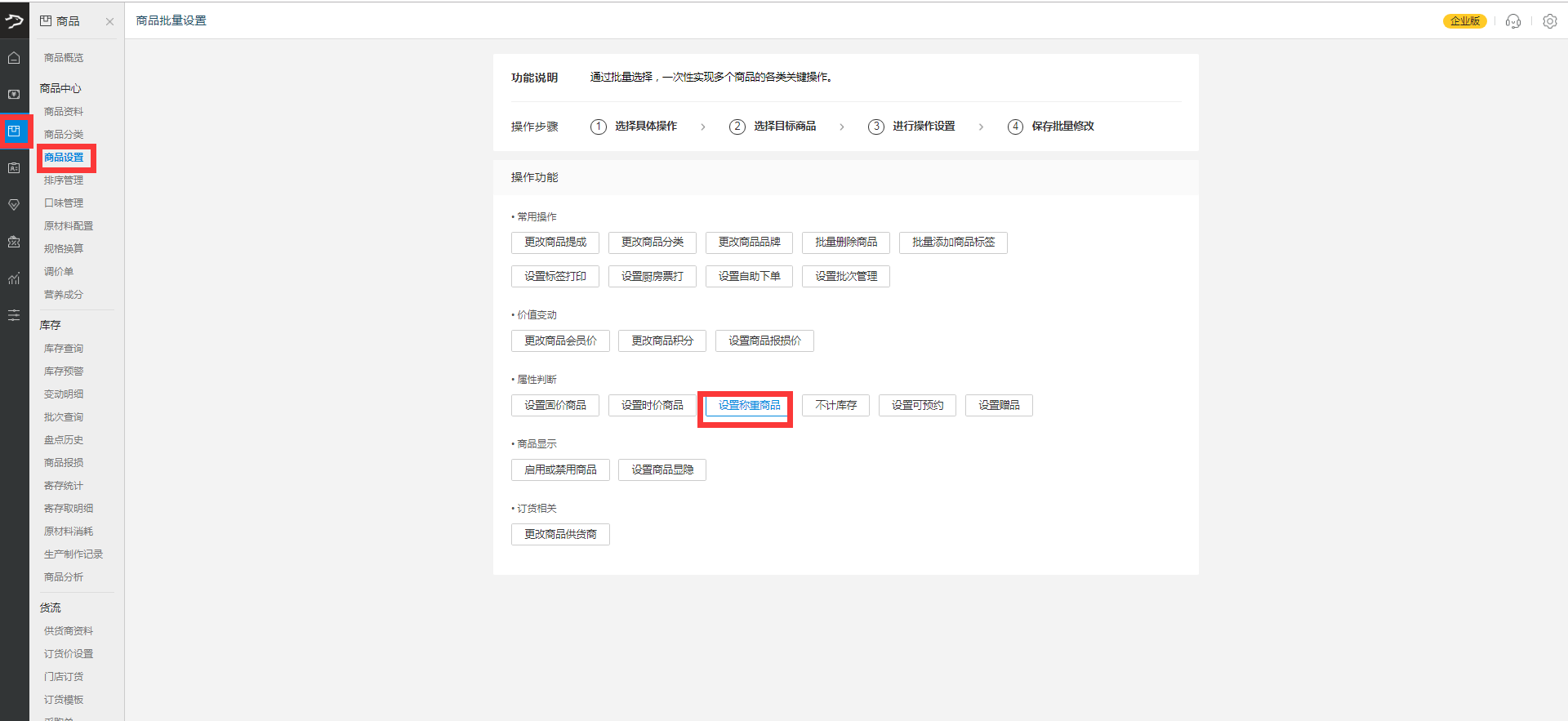Click the 设置商品报损价 button
Screen dimensions: 1568x721
tap(764, 341)
